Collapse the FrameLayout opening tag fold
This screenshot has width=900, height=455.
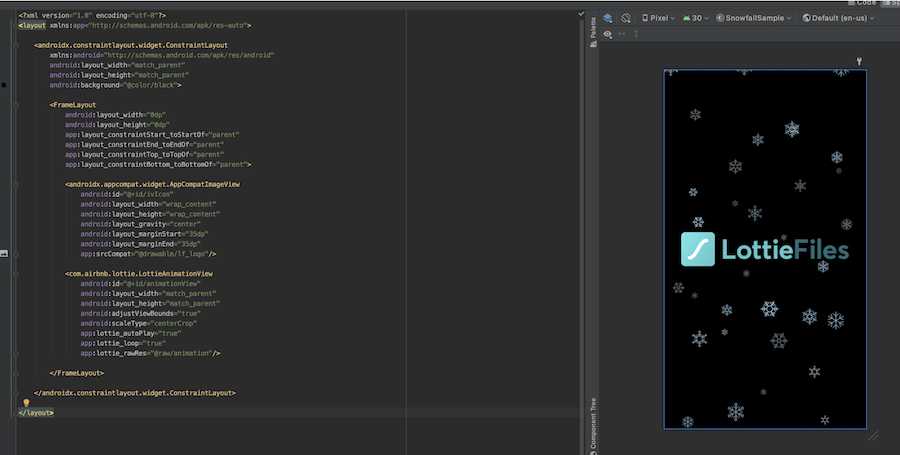click(x=16, y=105)
